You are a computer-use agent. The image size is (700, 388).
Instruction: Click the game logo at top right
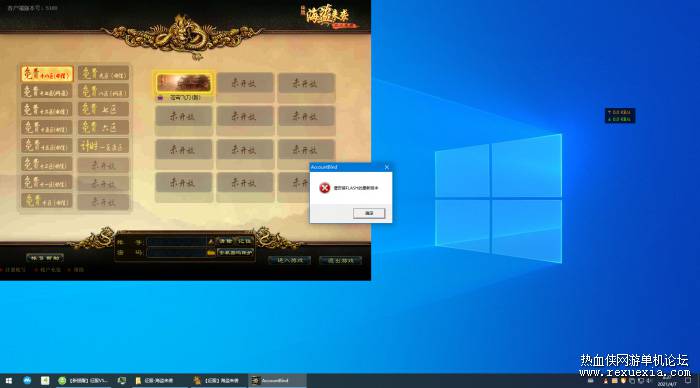330,17
